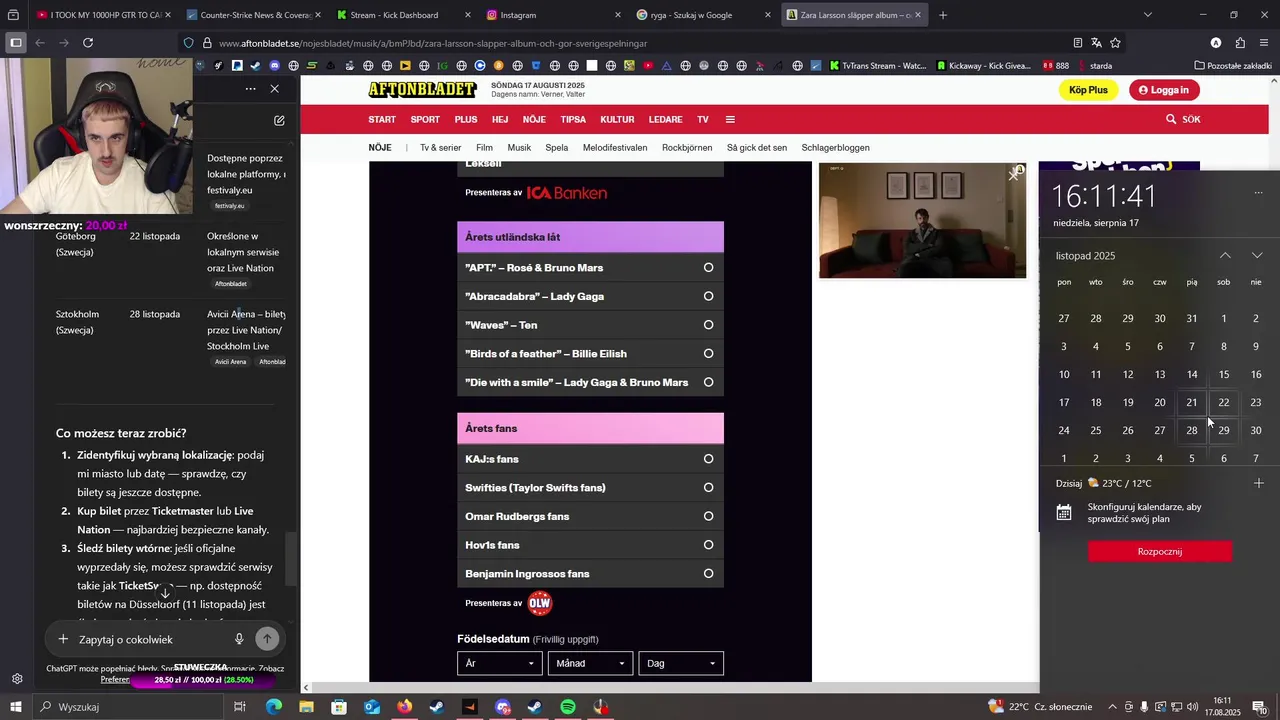
Task: Open Aftonbladet hamburger menu icon
Action: pos(730,119)
